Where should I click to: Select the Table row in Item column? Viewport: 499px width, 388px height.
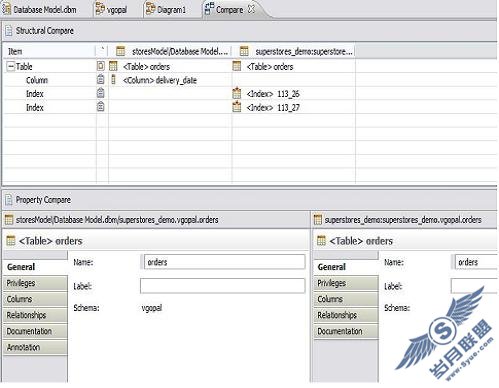[x=24, y=67]
